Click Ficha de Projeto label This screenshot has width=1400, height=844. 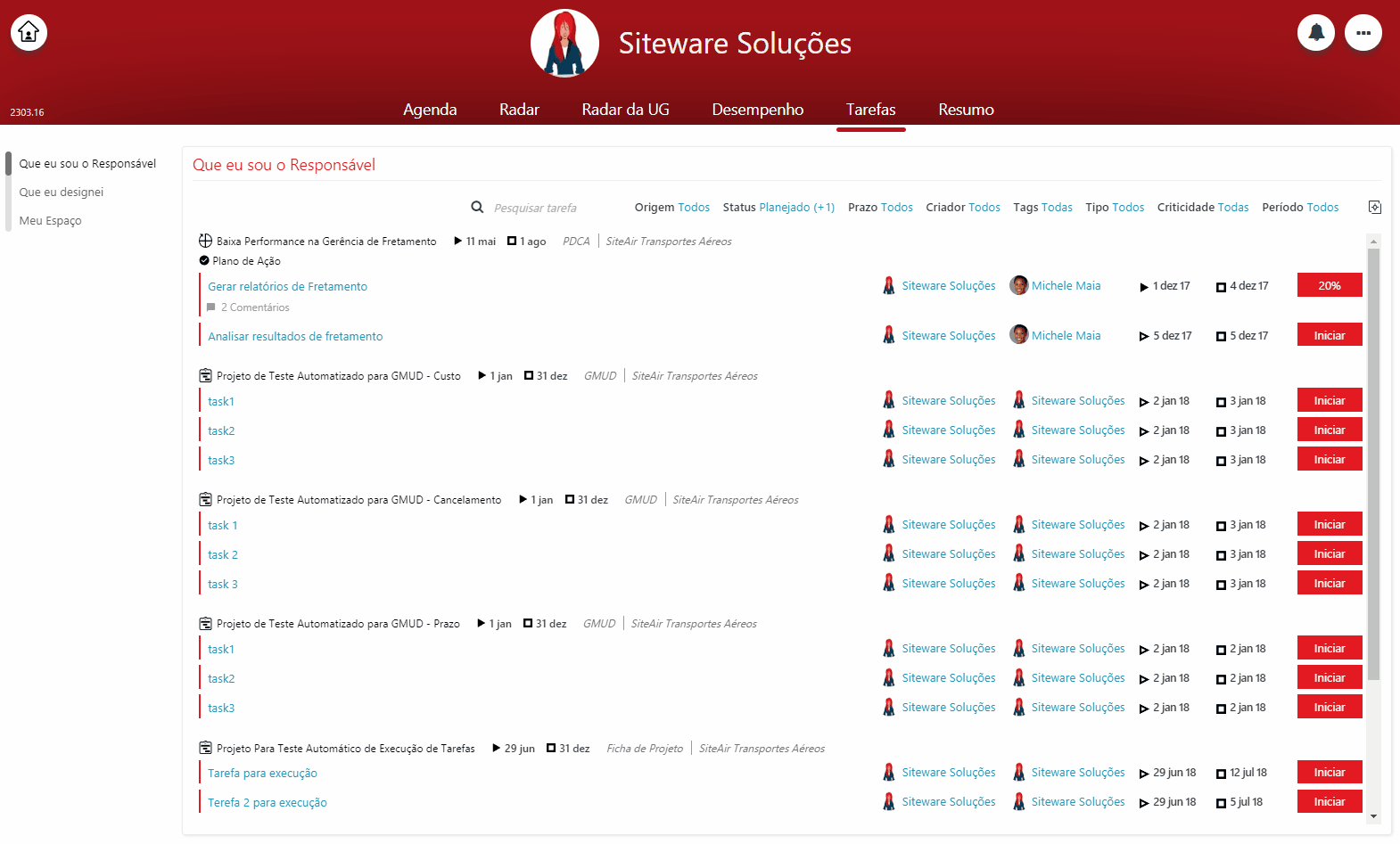(645, 749)
